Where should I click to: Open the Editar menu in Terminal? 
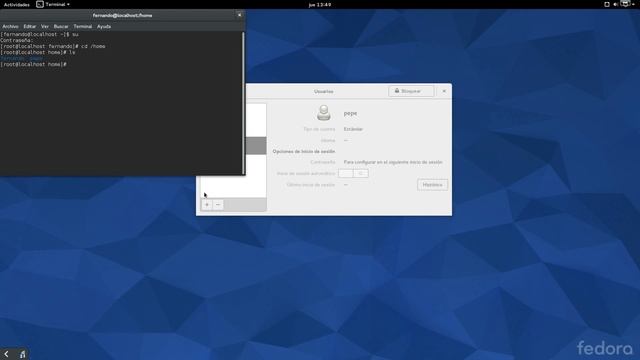click(x=29, y=26)
